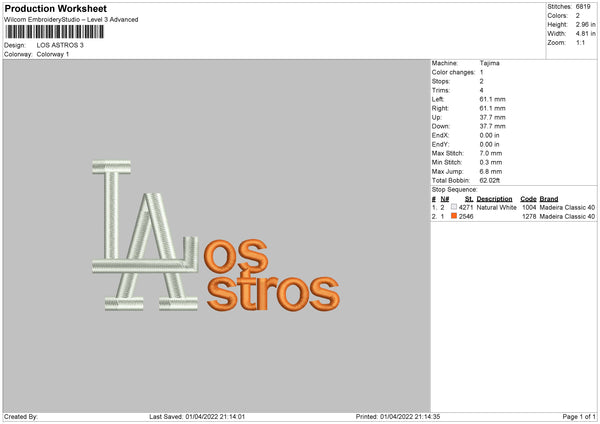Click the orange embroidered 'os' lettering
Viewport: 600px width, 424px height.
coord(235,255)
